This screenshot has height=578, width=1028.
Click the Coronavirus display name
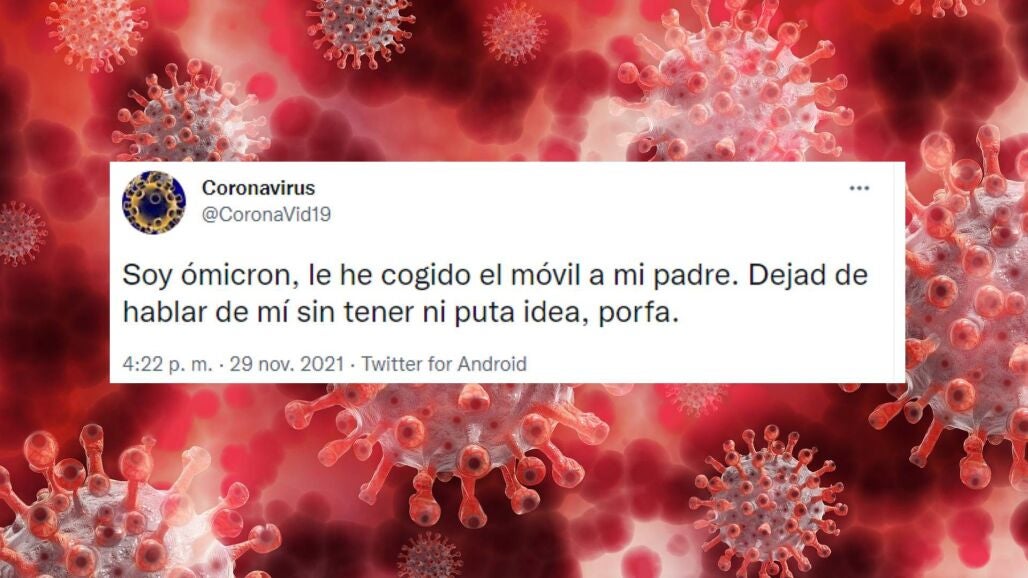click(x=258, y=188)
